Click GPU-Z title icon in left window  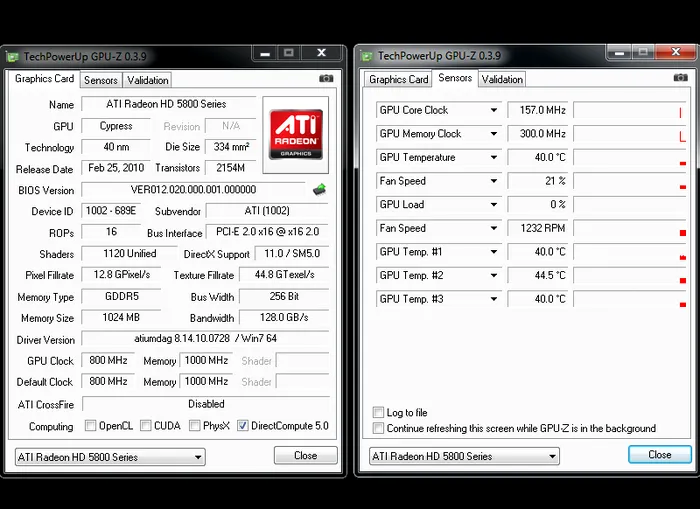point(12,57)
